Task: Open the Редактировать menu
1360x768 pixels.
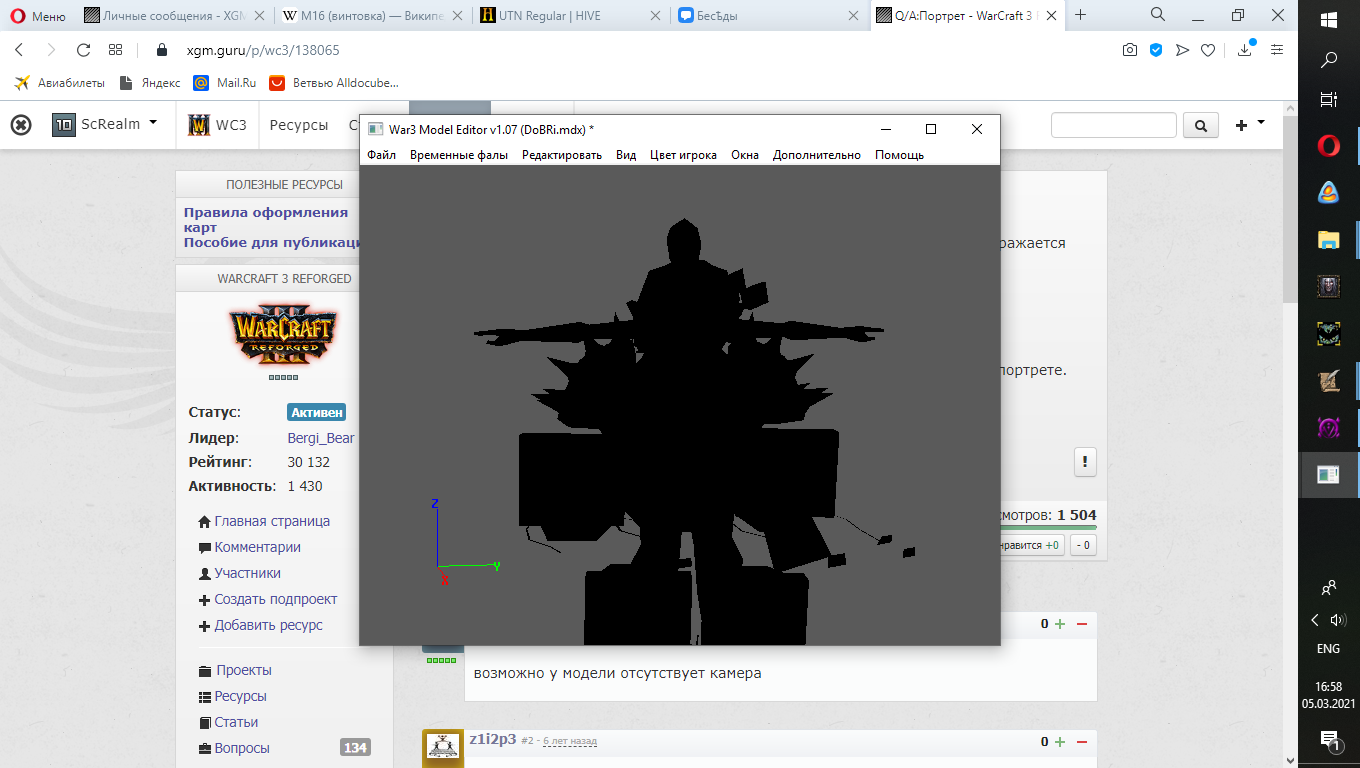Action: click(562, 155)
